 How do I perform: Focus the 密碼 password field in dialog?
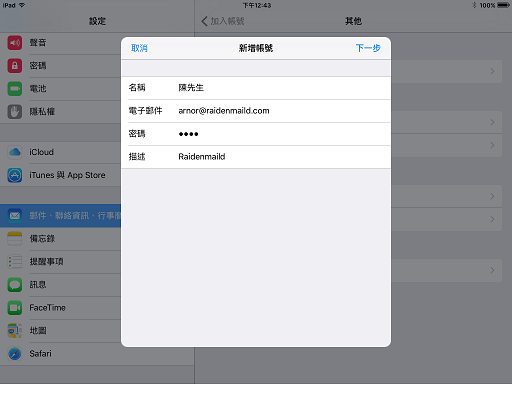(256, 134)
